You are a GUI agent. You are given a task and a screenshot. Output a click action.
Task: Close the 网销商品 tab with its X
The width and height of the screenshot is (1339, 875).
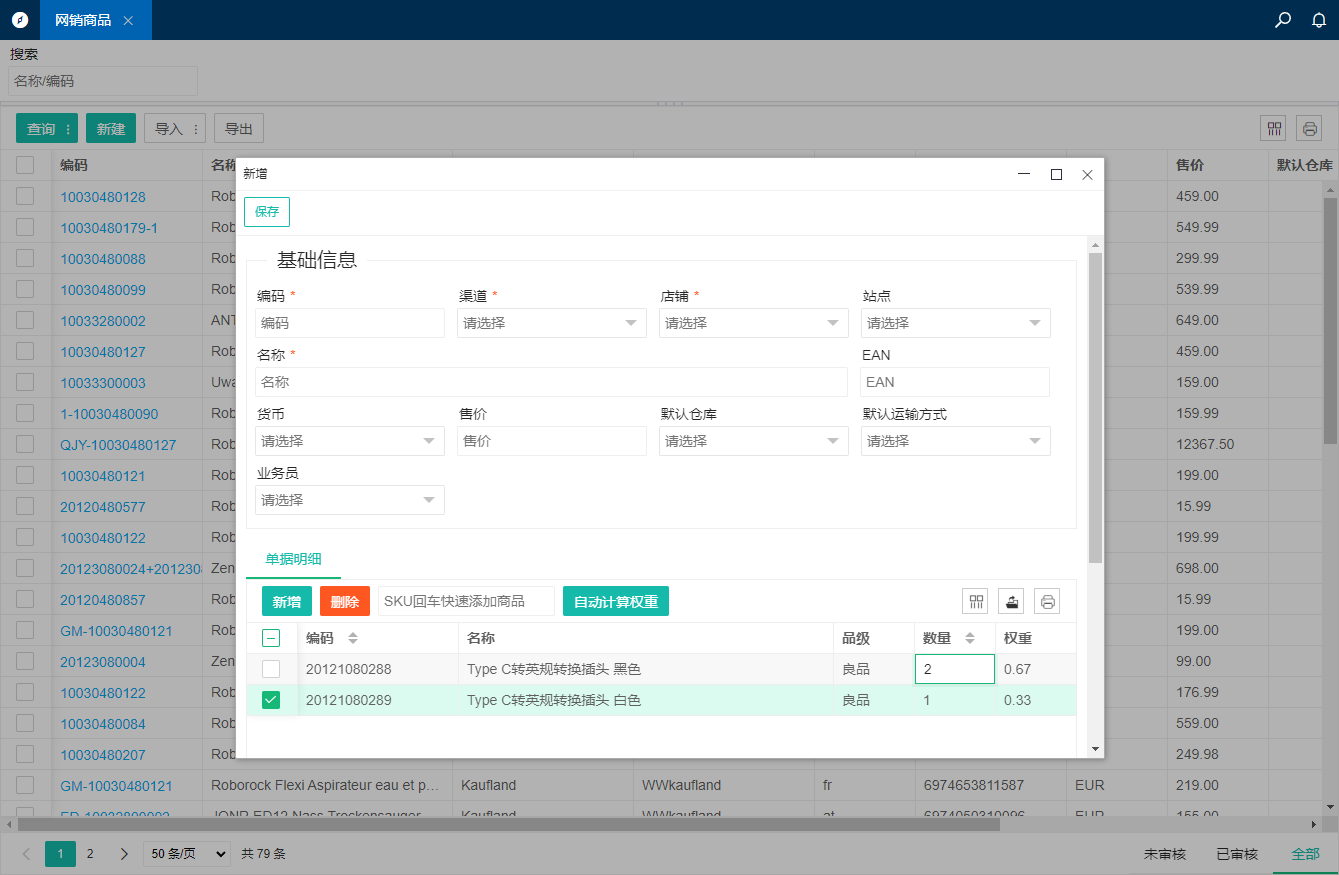click(x=128, y=20)
